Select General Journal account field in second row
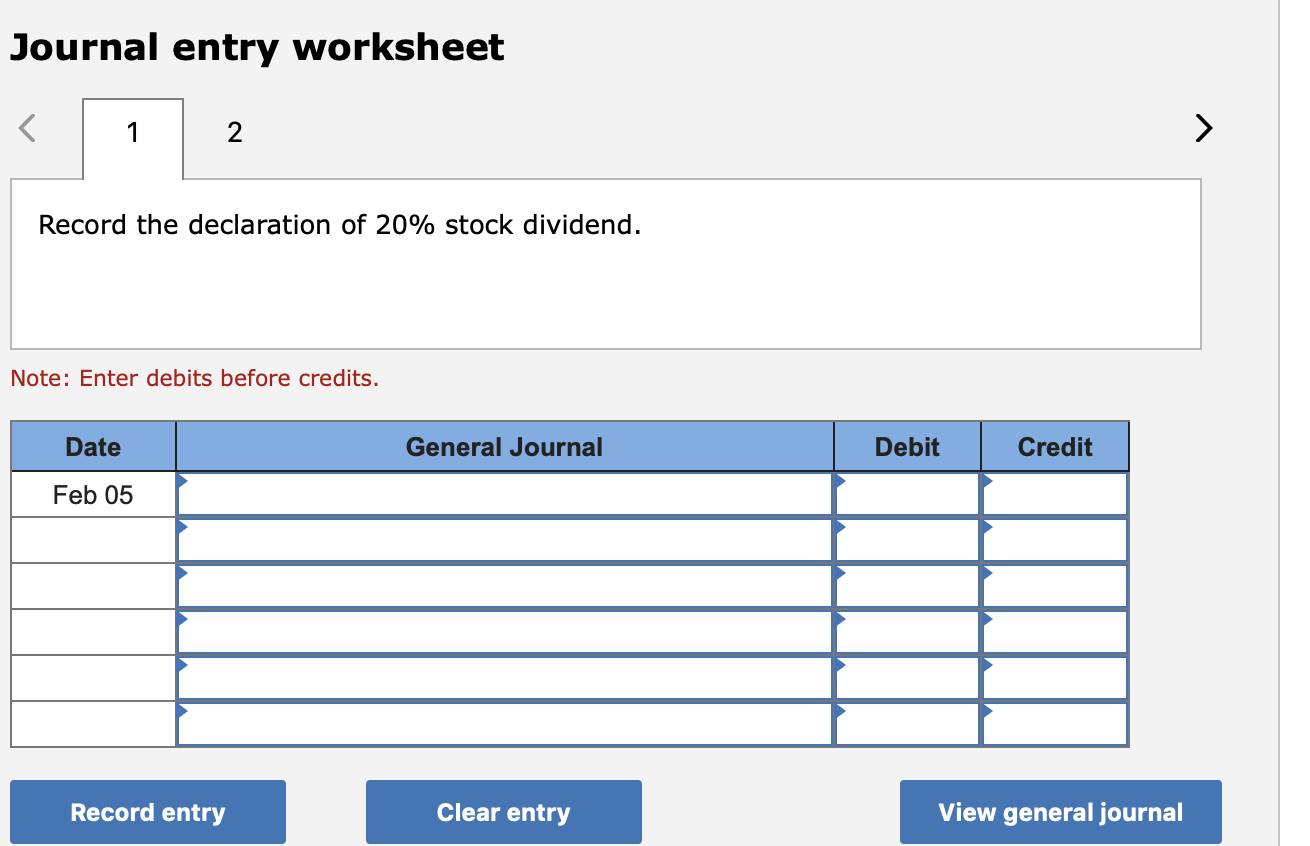 tap(505, 540)
